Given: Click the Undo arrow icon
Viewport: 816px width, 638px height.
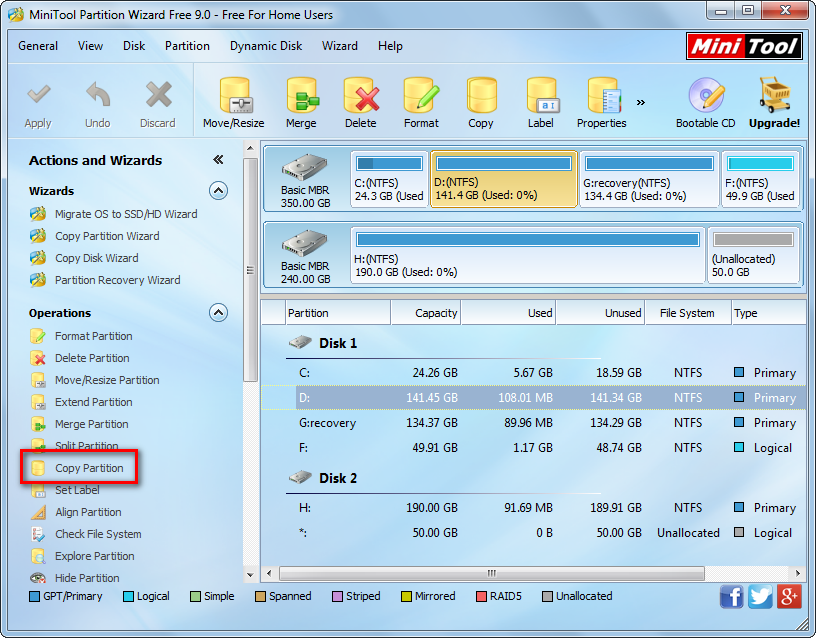Looking at the screenshot, I should click(98, 95).
